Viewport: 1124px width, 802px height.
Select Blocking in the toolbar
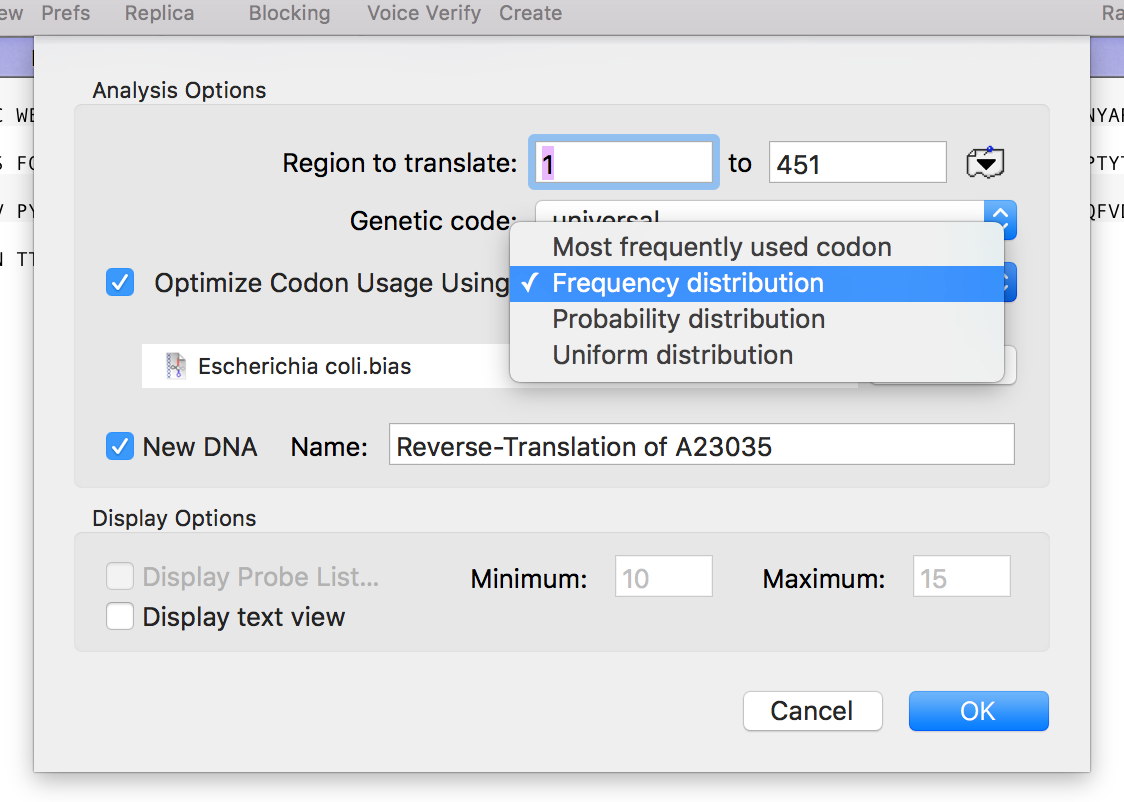[x=289, y=14]
